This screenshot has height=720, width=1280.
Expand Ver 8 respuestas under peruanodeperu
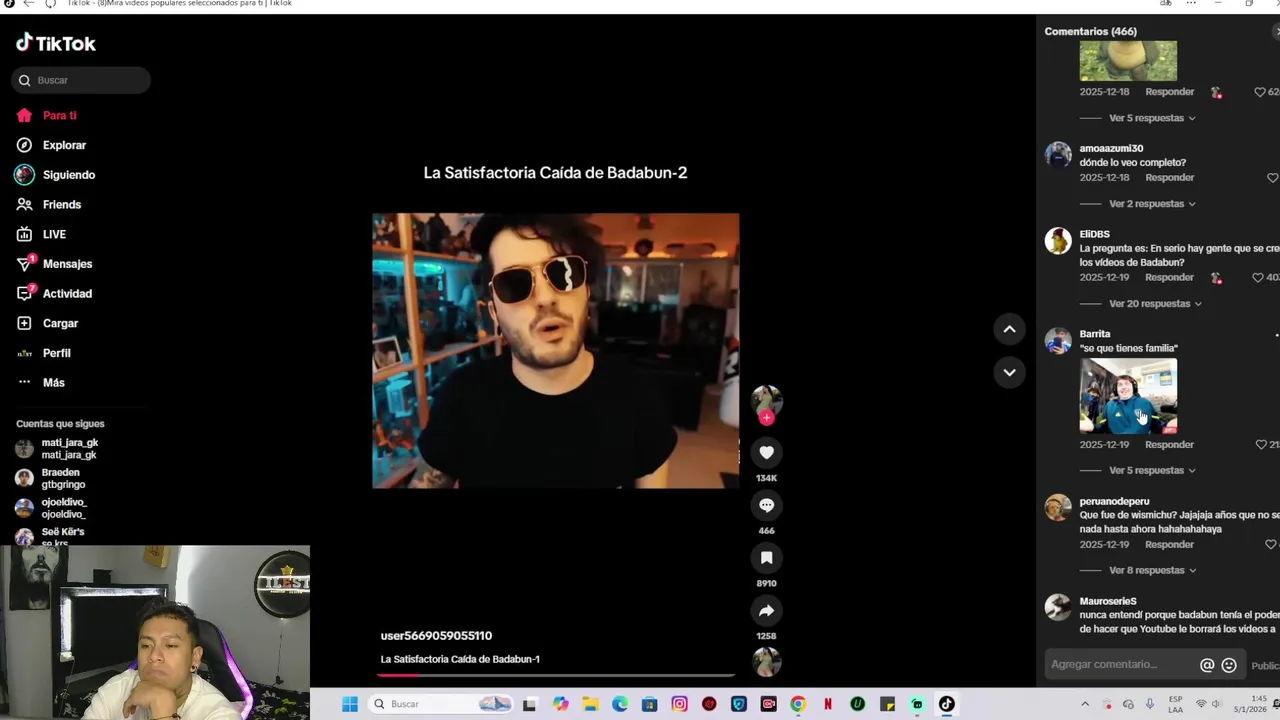pyautogui.click(x=1152, y=571)
